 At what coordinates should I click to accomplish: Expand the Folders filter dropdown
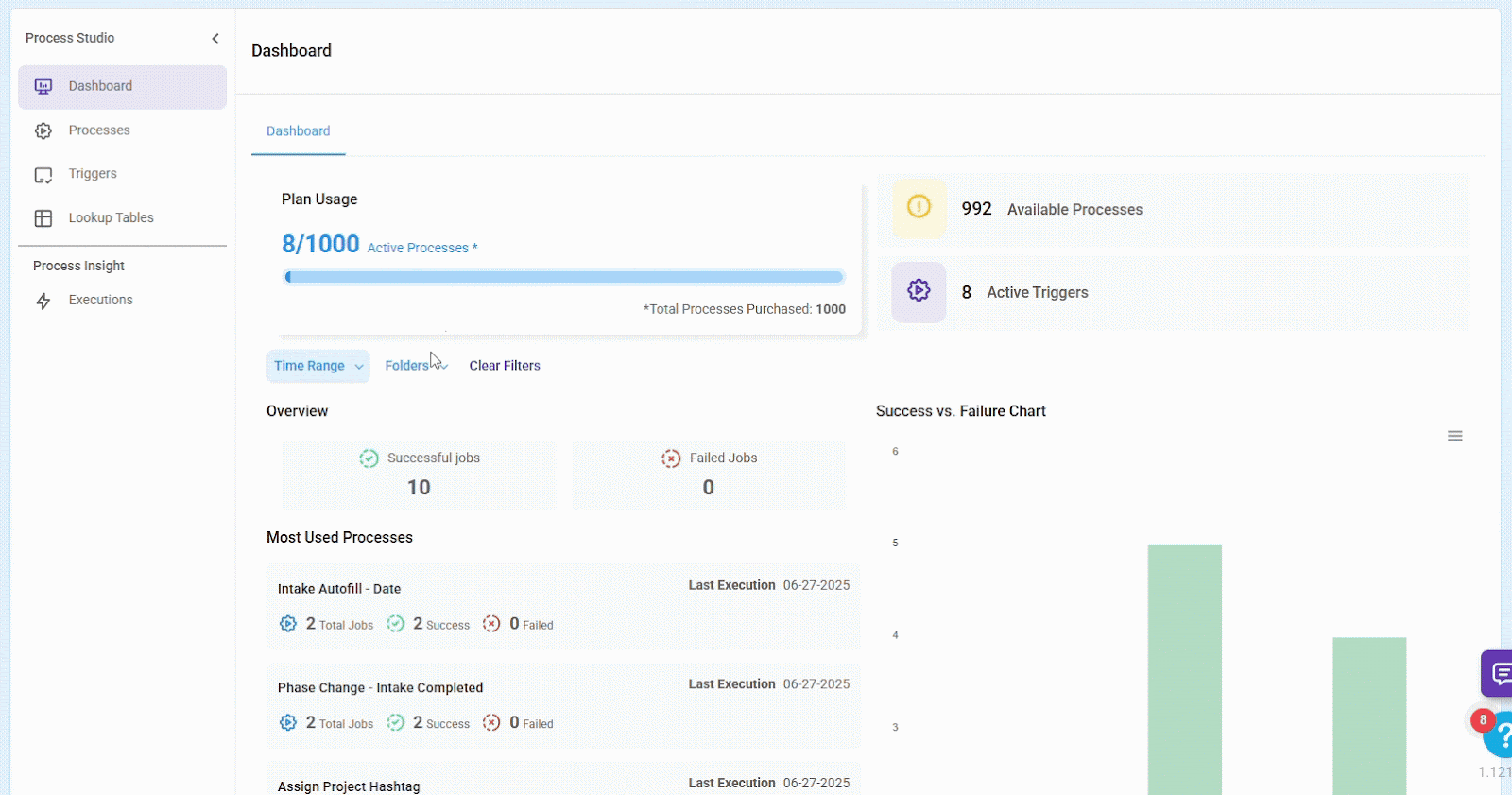415,366
